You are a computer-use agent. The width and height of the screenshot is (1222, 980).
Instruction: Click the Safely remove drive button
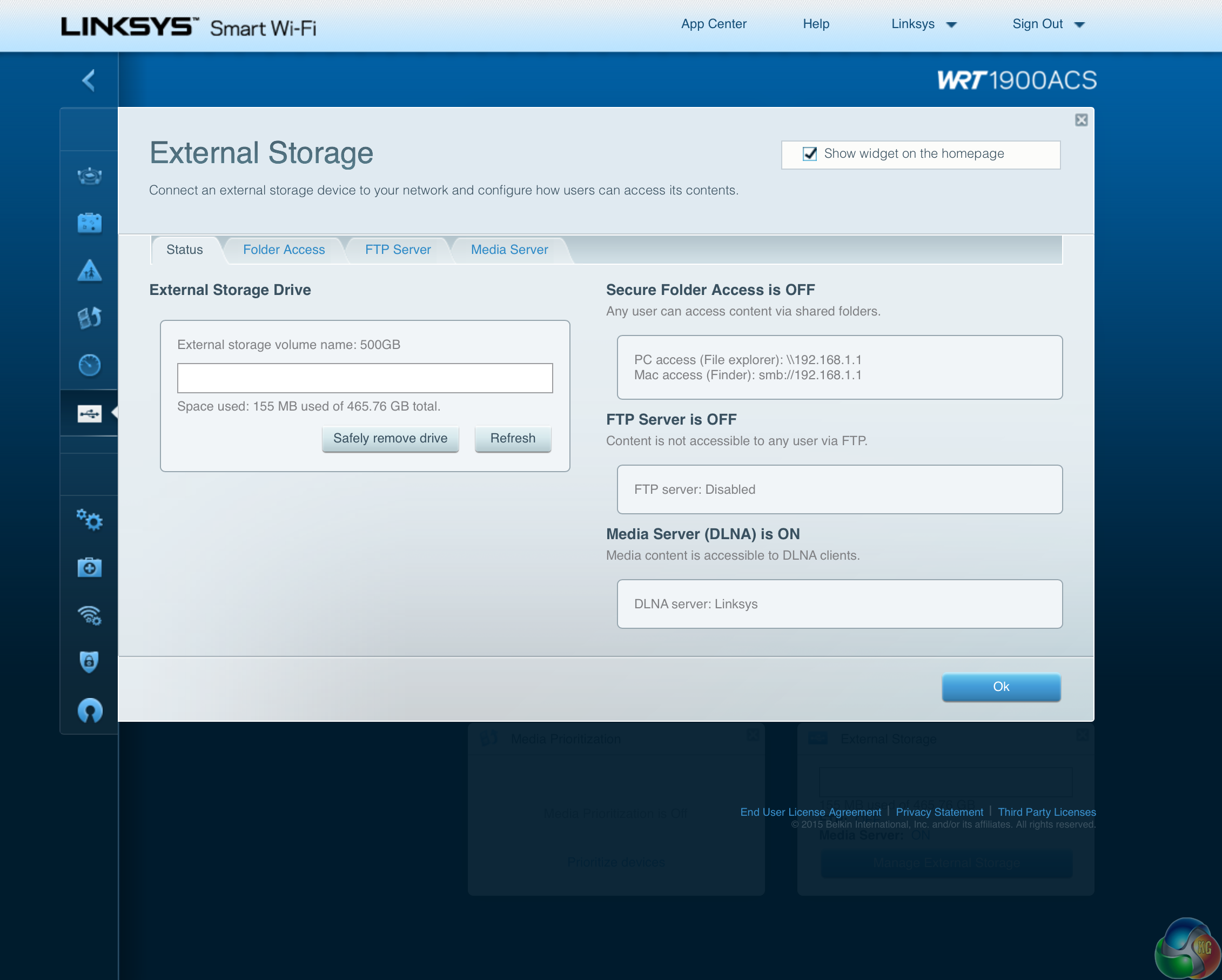click(x=390, y=439)
